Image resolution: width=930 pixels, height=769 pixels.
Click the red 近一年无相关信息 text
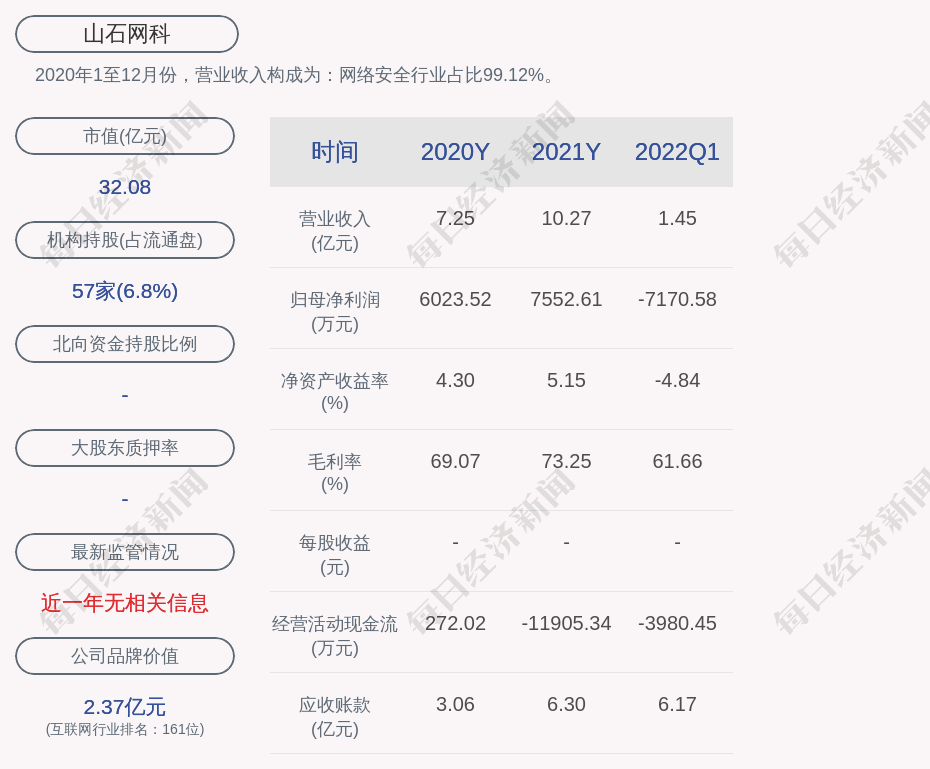[125, 603]
